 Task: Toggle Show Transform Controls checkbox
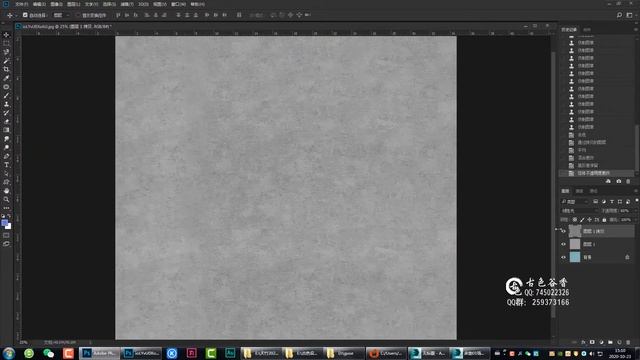78,15
